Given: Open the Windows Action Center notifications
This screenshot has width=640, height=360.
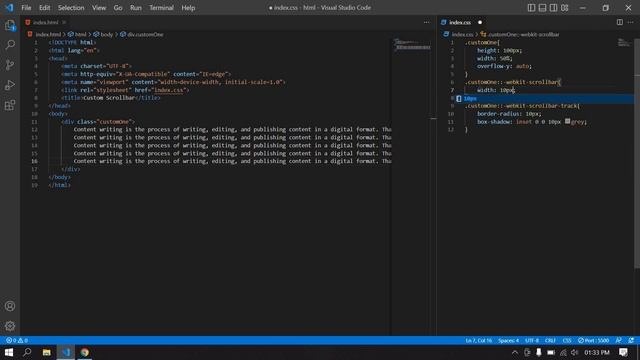Looking at the screenshot, I should [x=623, y=352].
